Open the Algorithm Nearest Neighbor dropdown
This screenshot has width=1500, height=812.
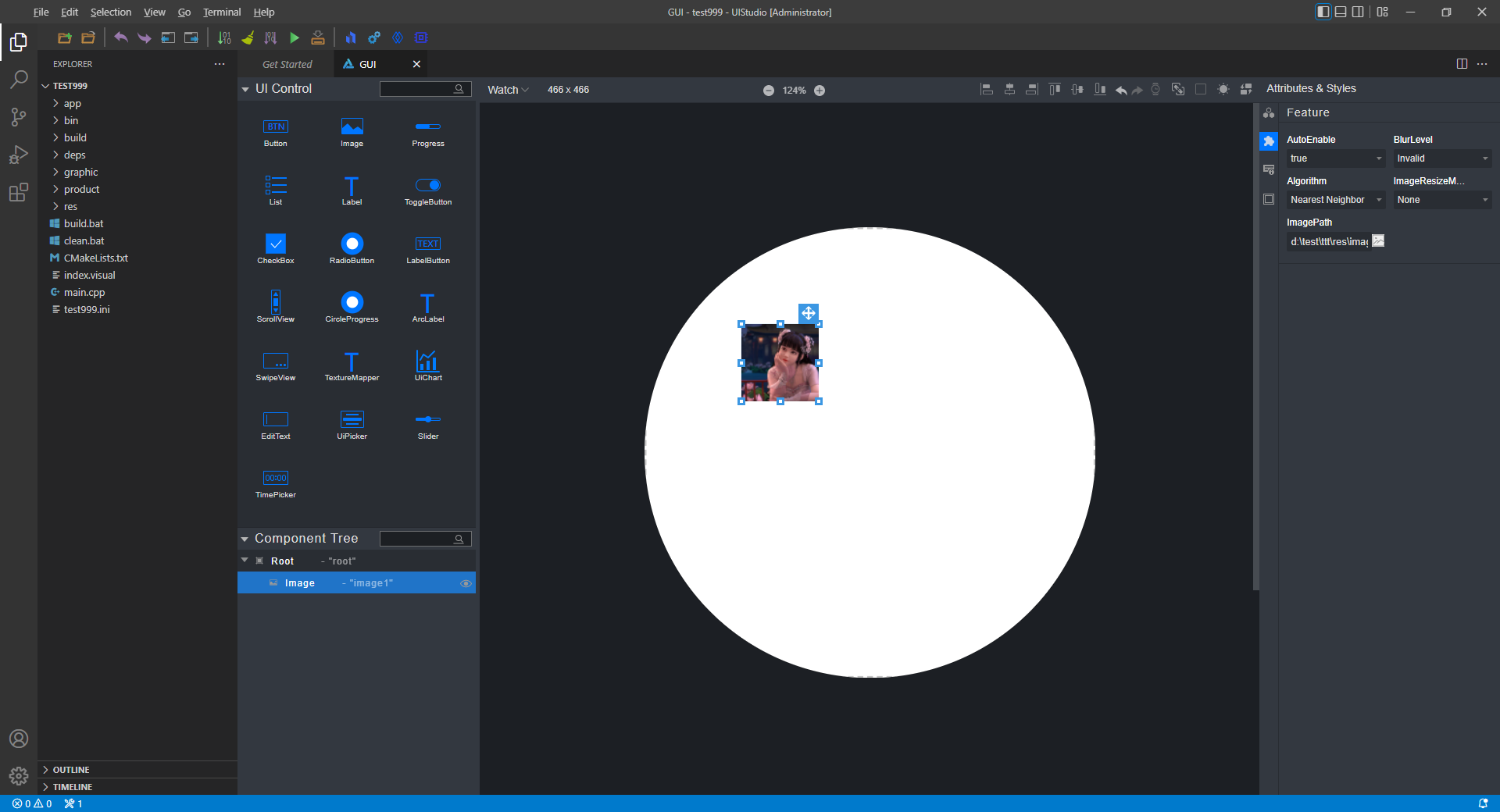click(1335, 200)
